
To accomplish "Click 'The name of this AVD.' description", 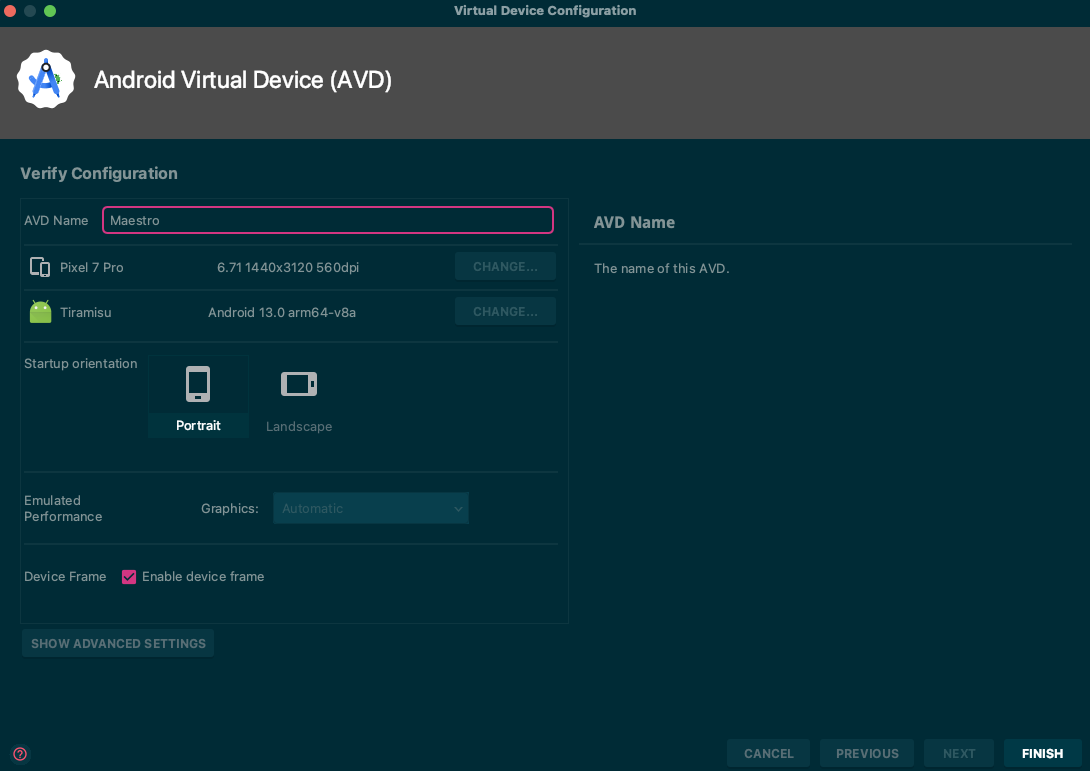I will [x=661, y=268].
